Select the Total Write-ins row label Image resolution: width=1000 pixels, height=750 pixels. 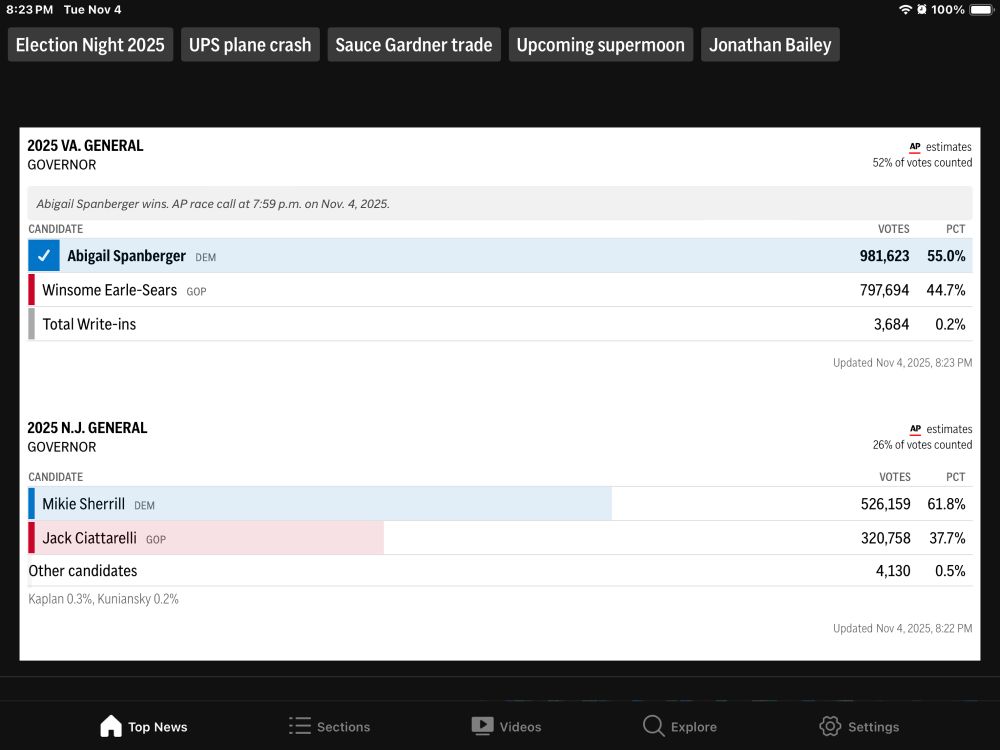(89, 324)
